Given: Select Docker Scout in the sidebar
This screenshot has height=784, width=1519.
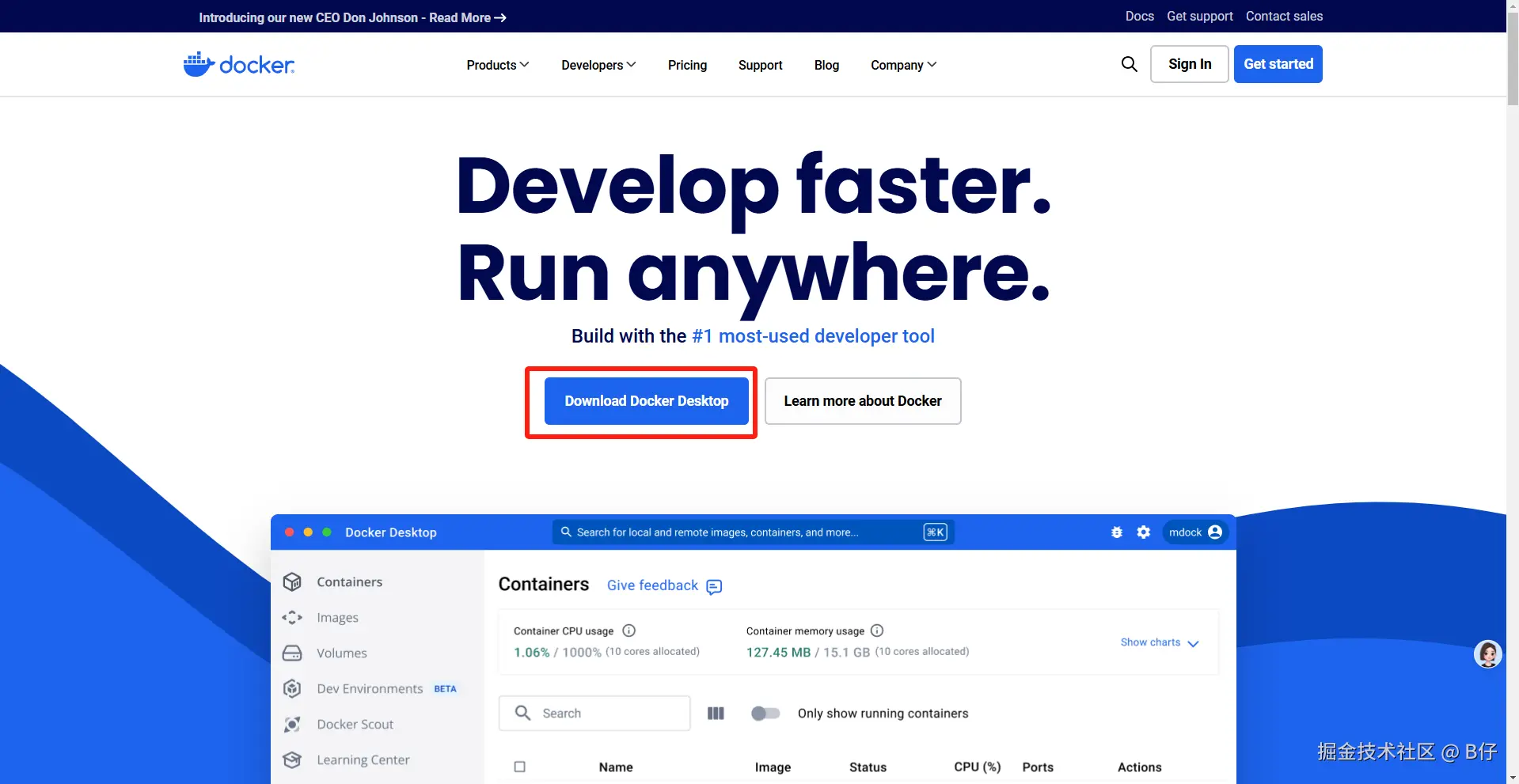Looking at the screenshot, I should tap(355, 724).
